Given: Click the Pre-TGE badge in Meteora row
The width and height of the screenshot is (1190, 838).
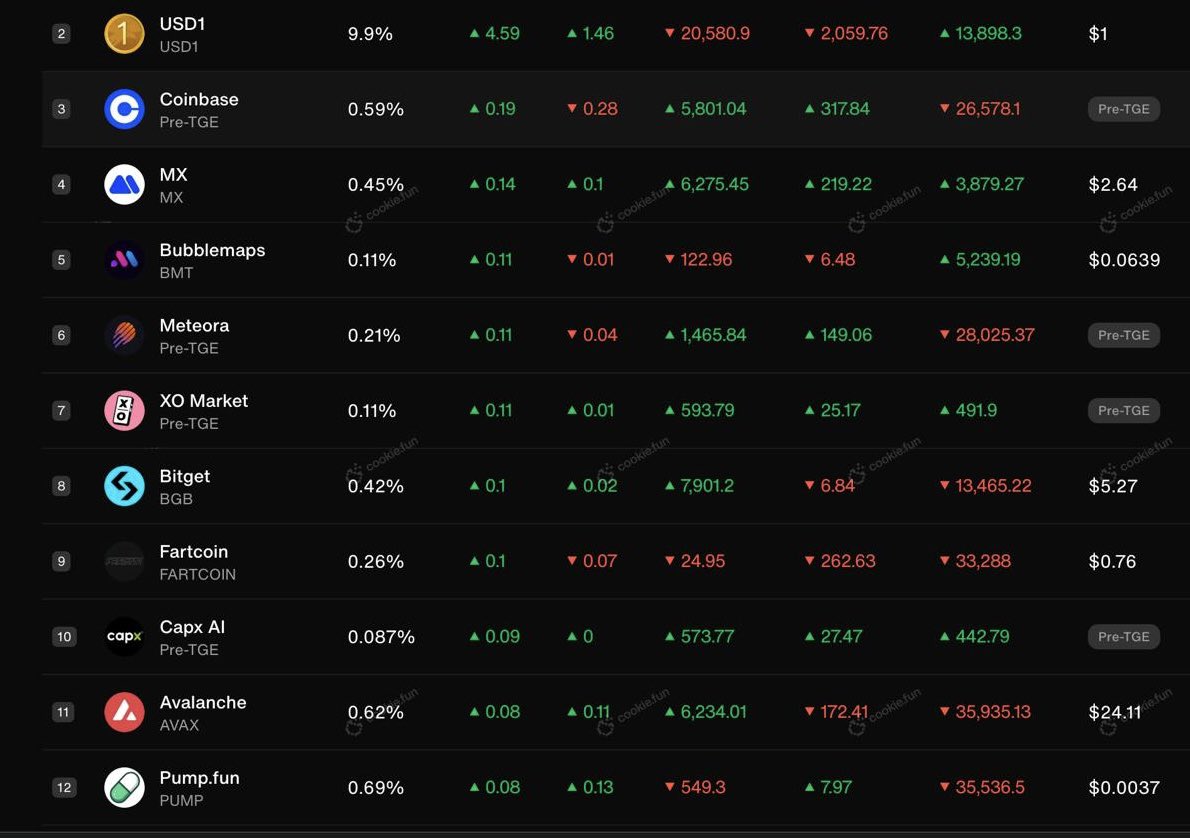Looking at the screenshot, I should tap(1123, 335).
